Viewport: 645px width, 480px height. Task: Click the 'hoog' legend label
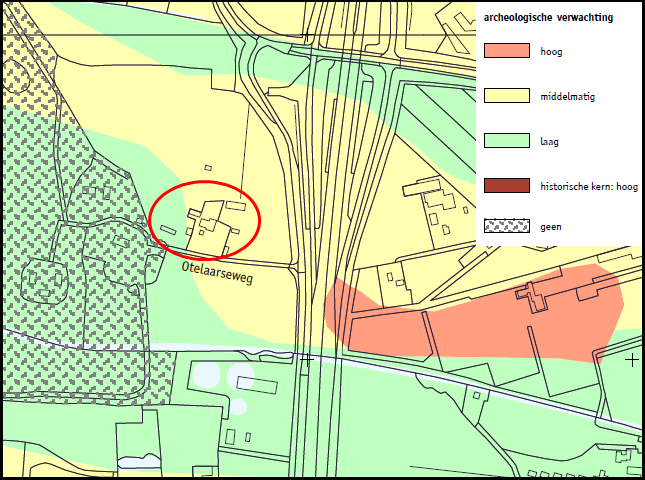(x=551, y=51)
